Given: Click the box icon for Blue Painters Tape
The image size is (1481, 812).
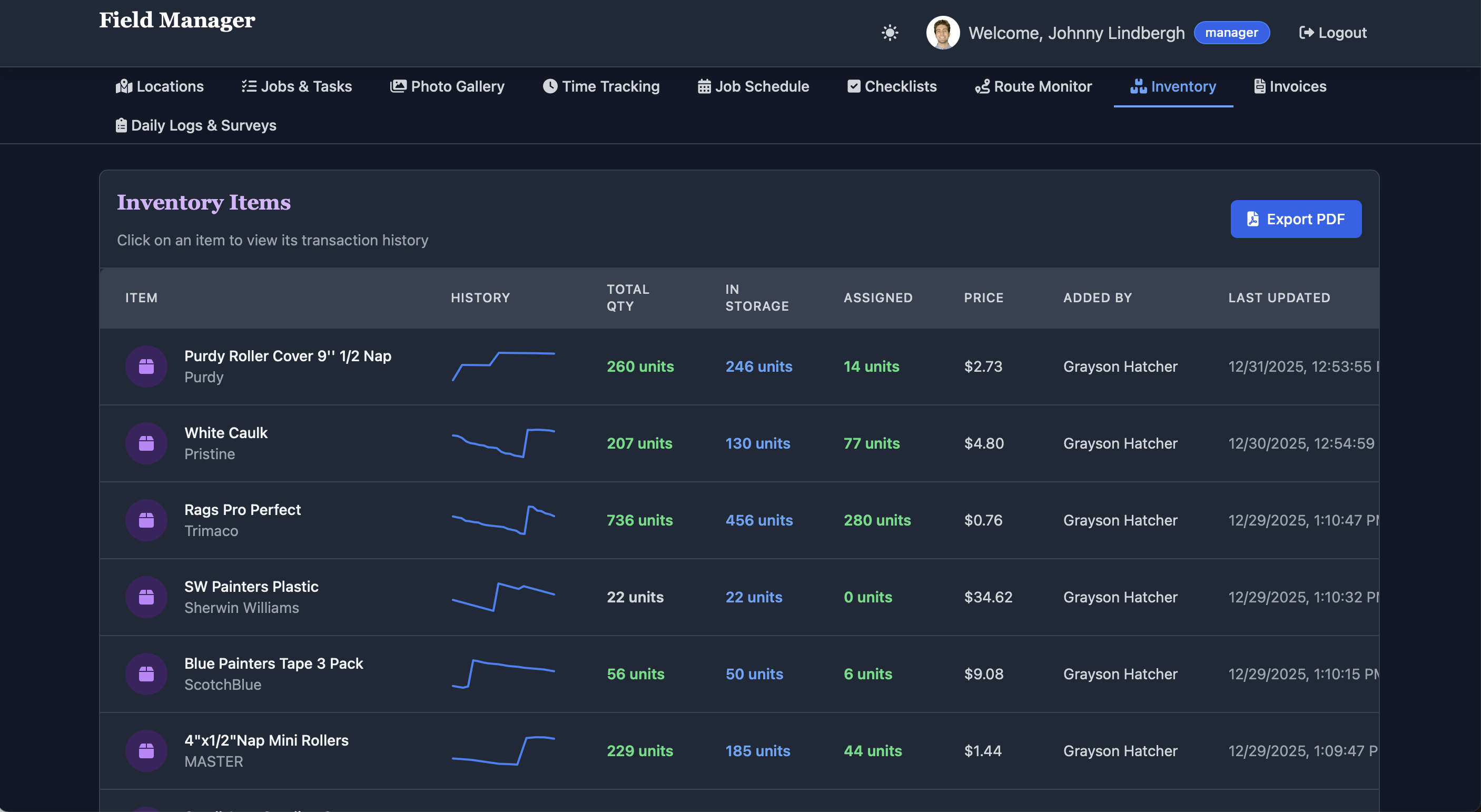Looking at the screenshot, I should (x=146, y=674).
